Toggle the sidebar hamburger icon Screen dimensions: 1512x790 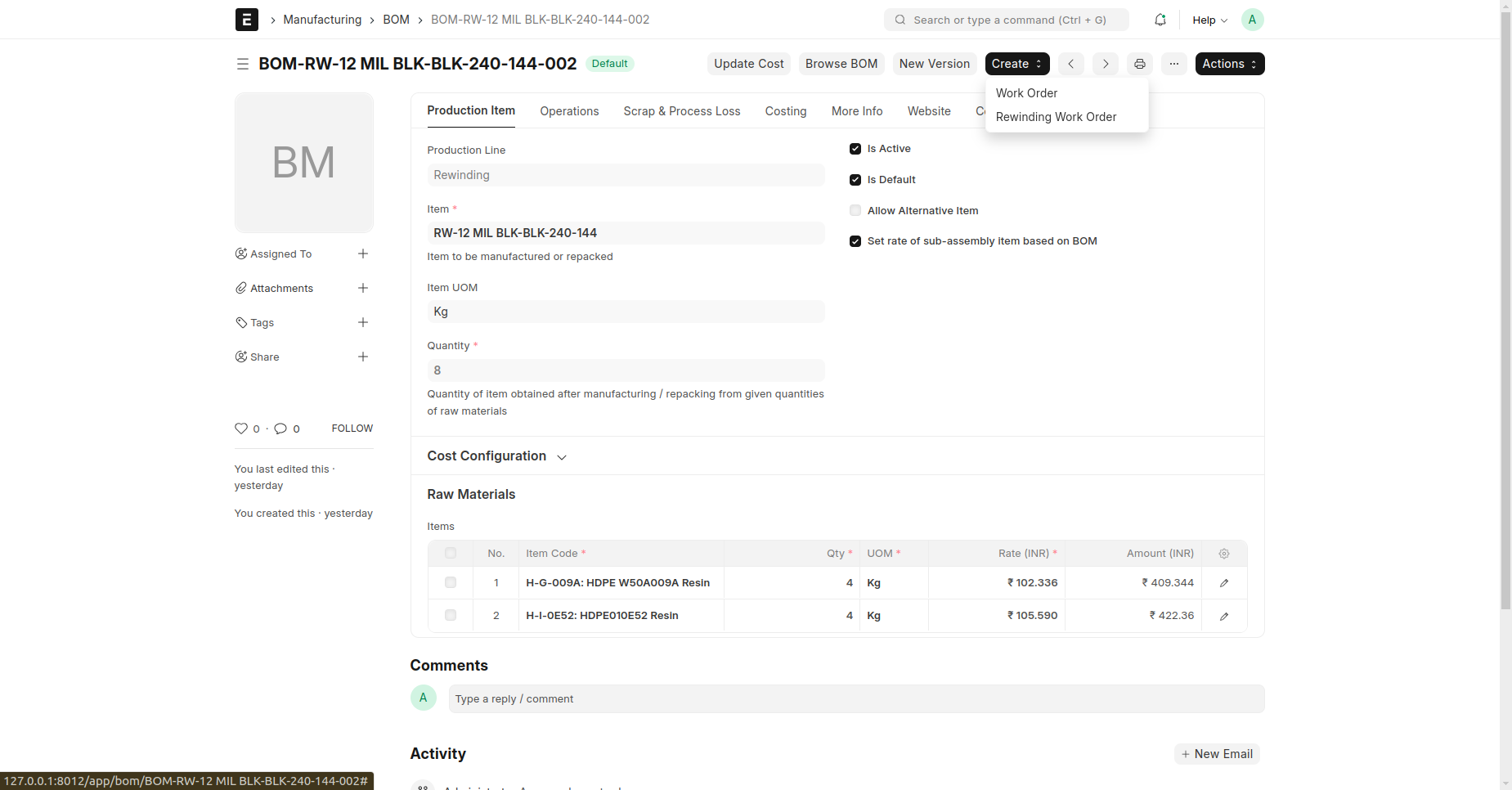click(x=242, y=64)
